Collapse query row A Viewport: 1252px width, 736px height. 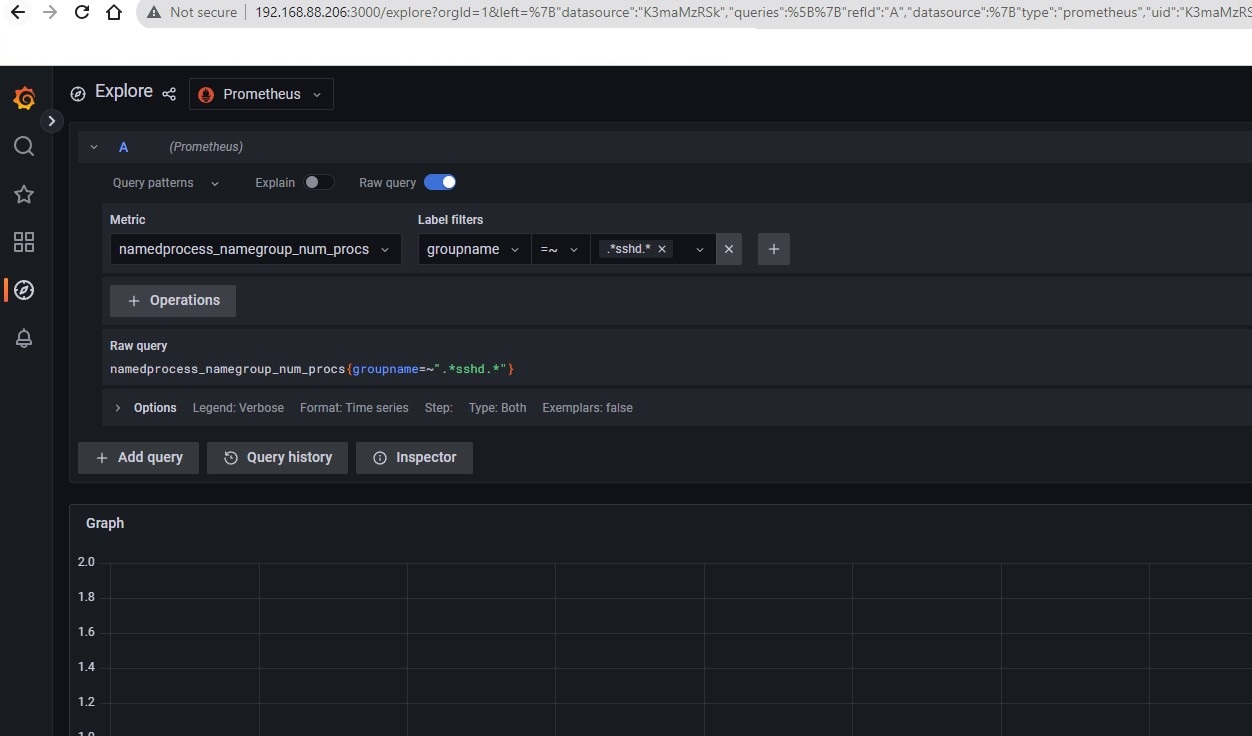[x=94, y=146]
